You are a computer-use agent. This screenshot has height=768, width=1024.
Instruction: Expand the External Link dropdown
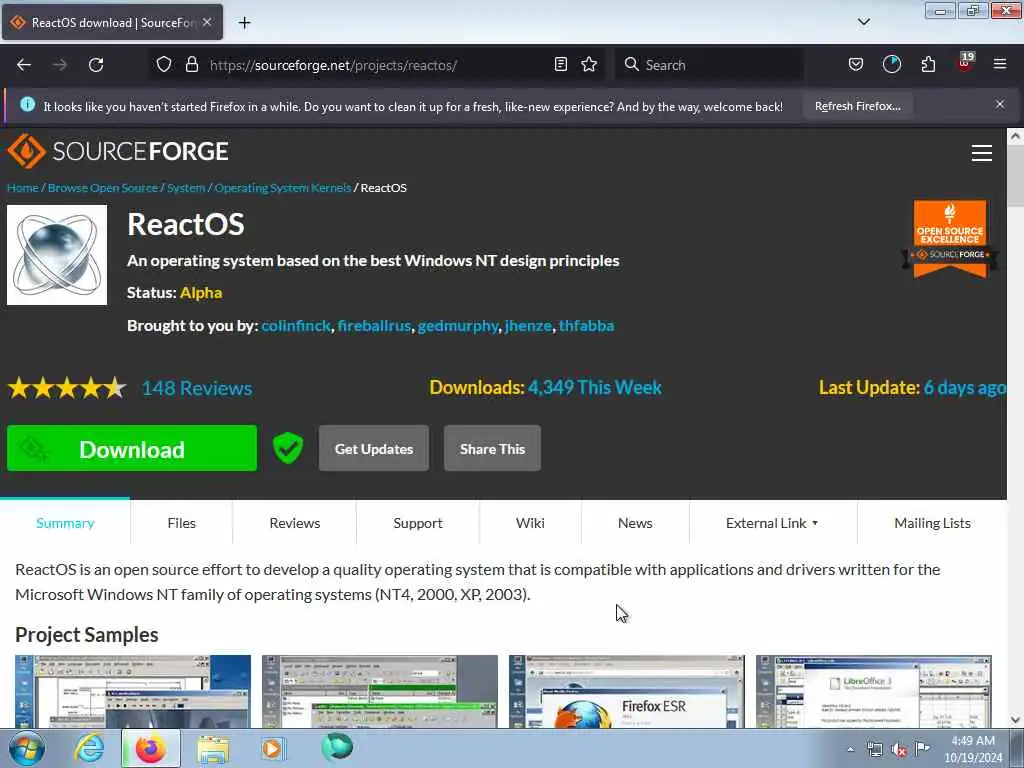[x=772, y=522]
